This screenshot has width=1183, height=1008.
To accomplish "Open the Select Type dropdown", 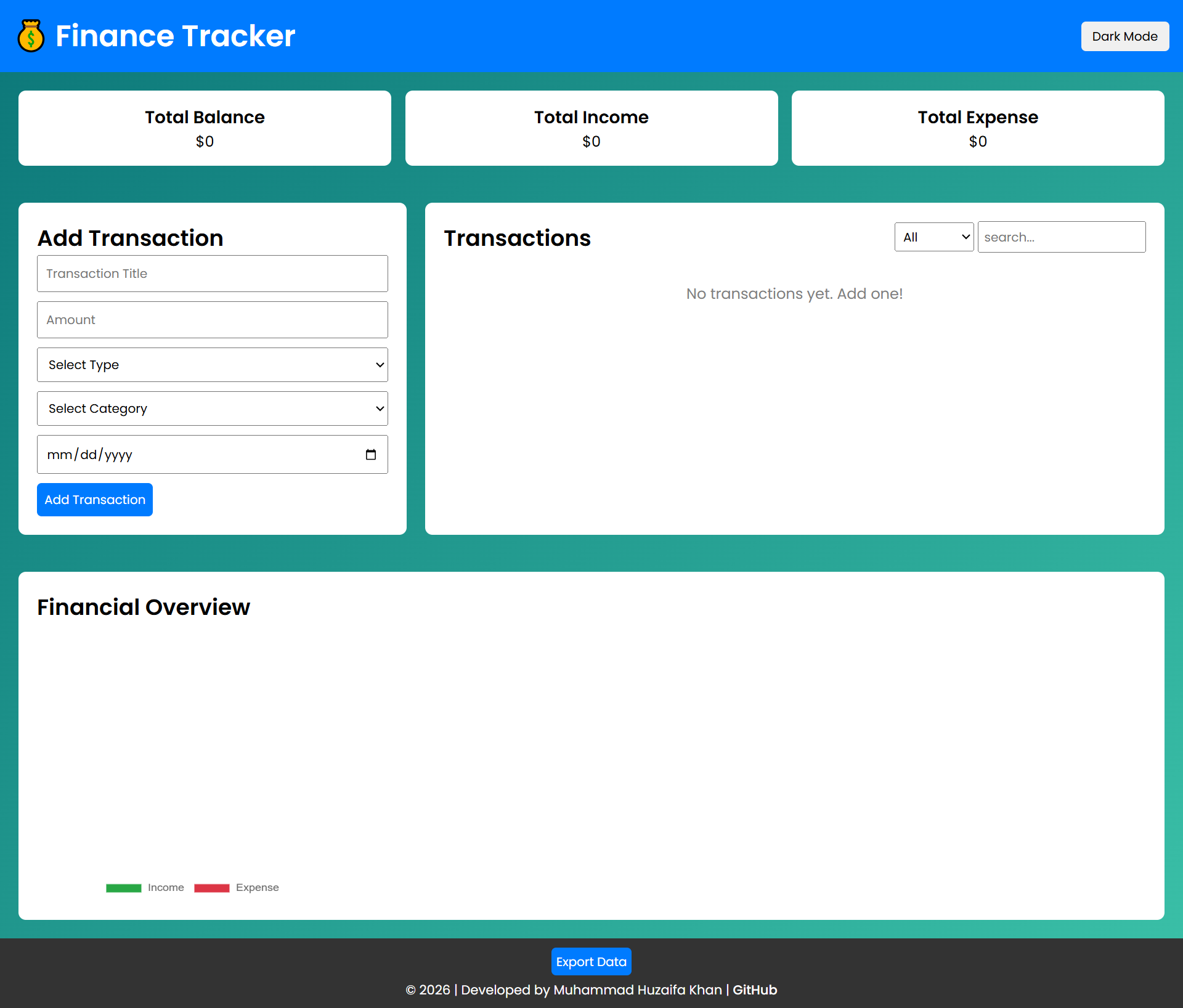I will tap(212, 365).
